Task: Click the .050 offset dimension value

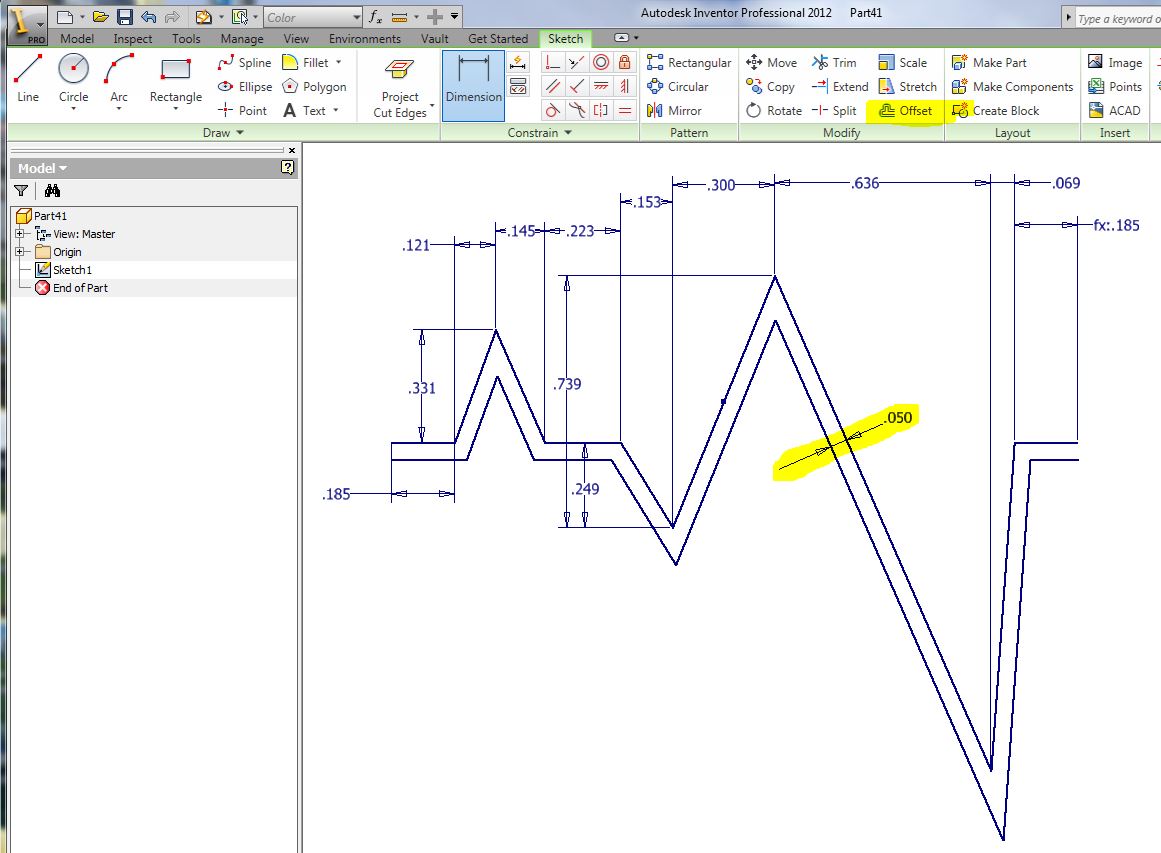Action: (x=899, y=418)
